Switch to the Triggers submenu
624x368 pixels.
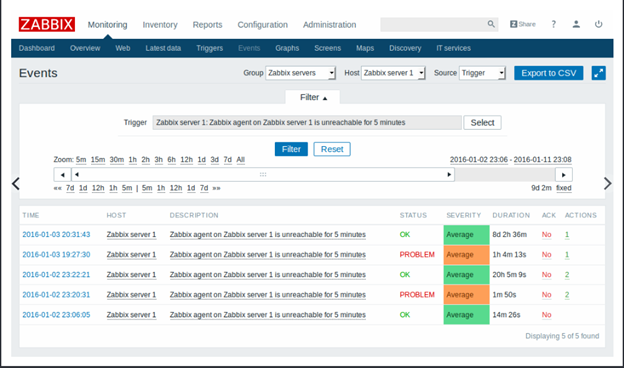click(209, 48)
